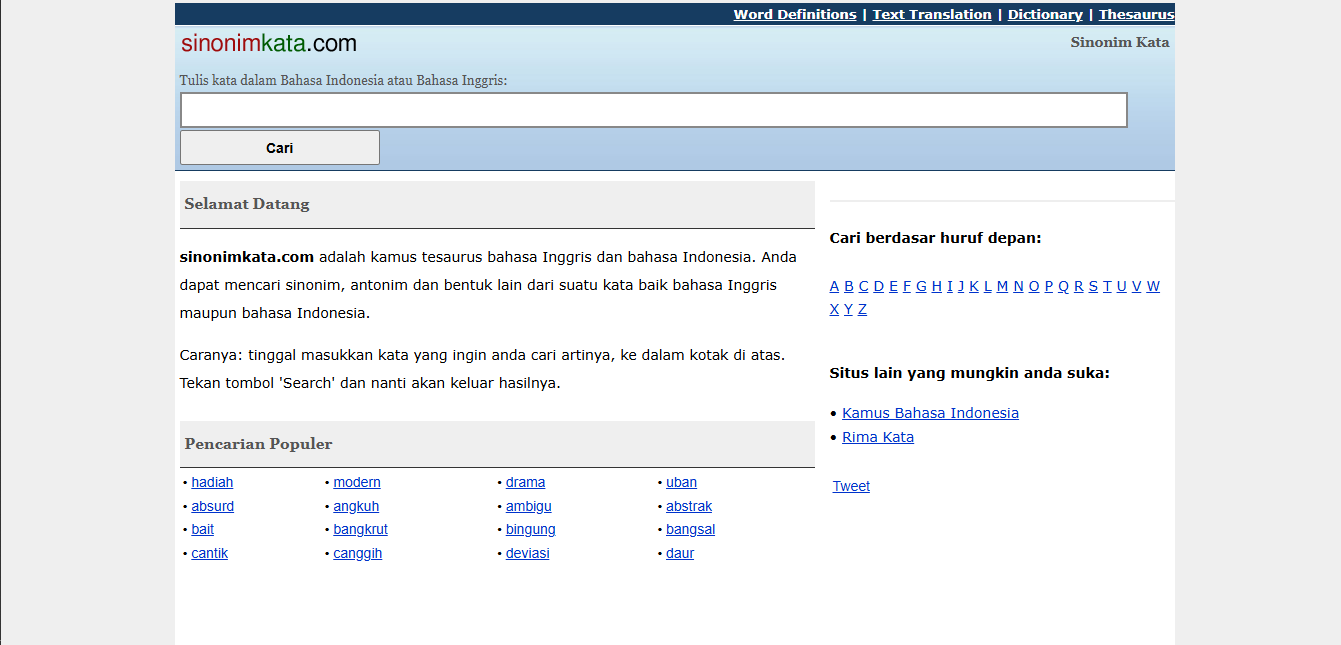Open popular search word angkuh
Image resolution: width=1341 pixels, height=645 pixels.
pyautogui.click(x=356, y=506)
